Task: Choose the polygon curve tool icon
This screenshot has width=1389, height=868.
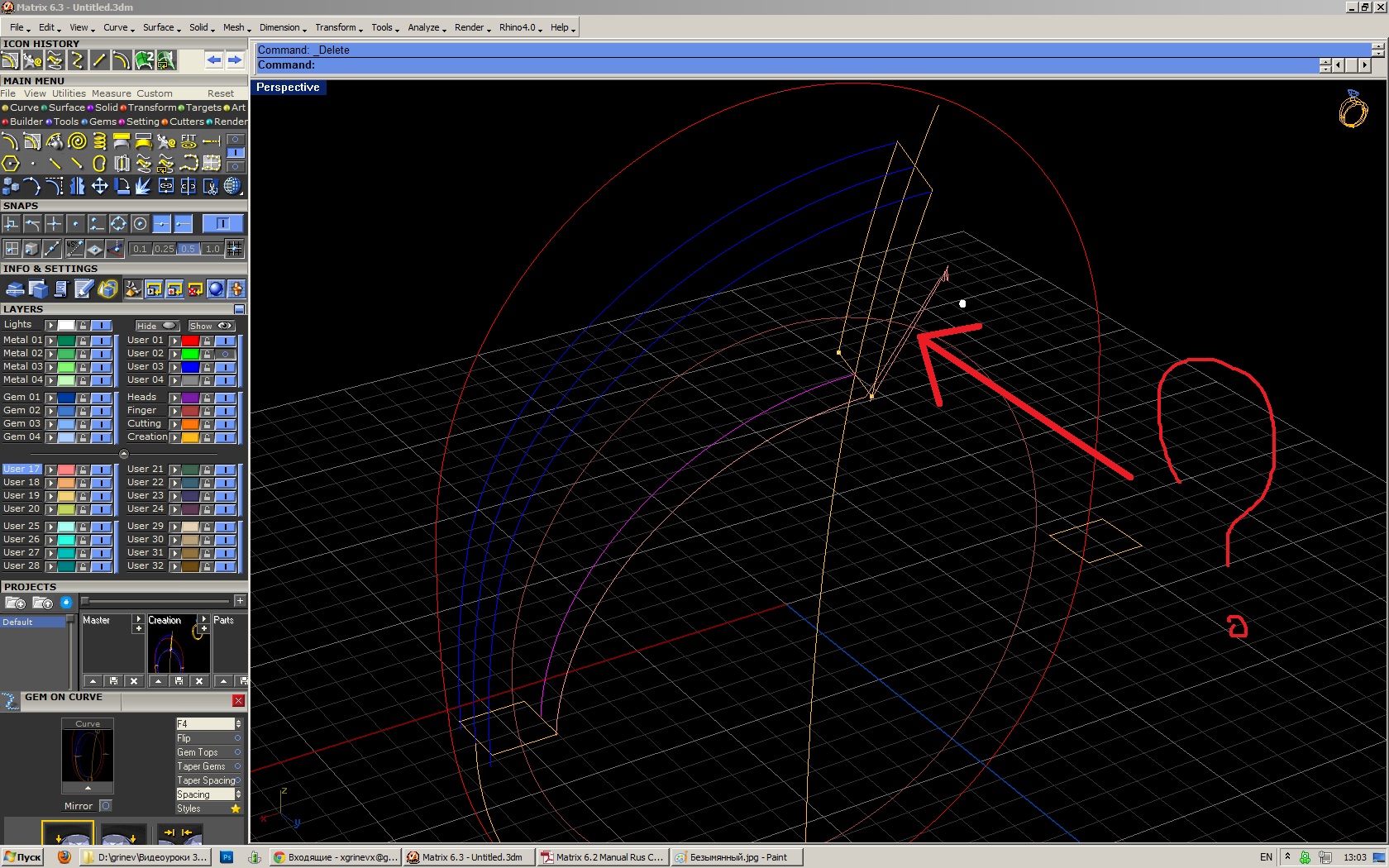Action: coord(10,164)
